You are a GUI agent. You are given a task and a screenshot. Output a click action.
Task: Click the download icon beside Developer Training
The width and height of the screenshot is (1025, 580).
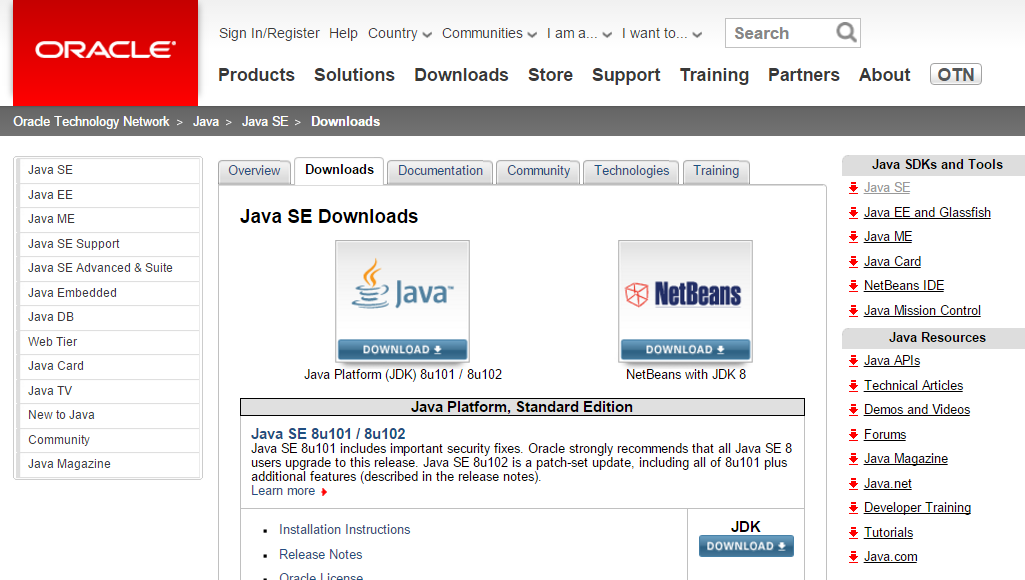click(853, 508)
